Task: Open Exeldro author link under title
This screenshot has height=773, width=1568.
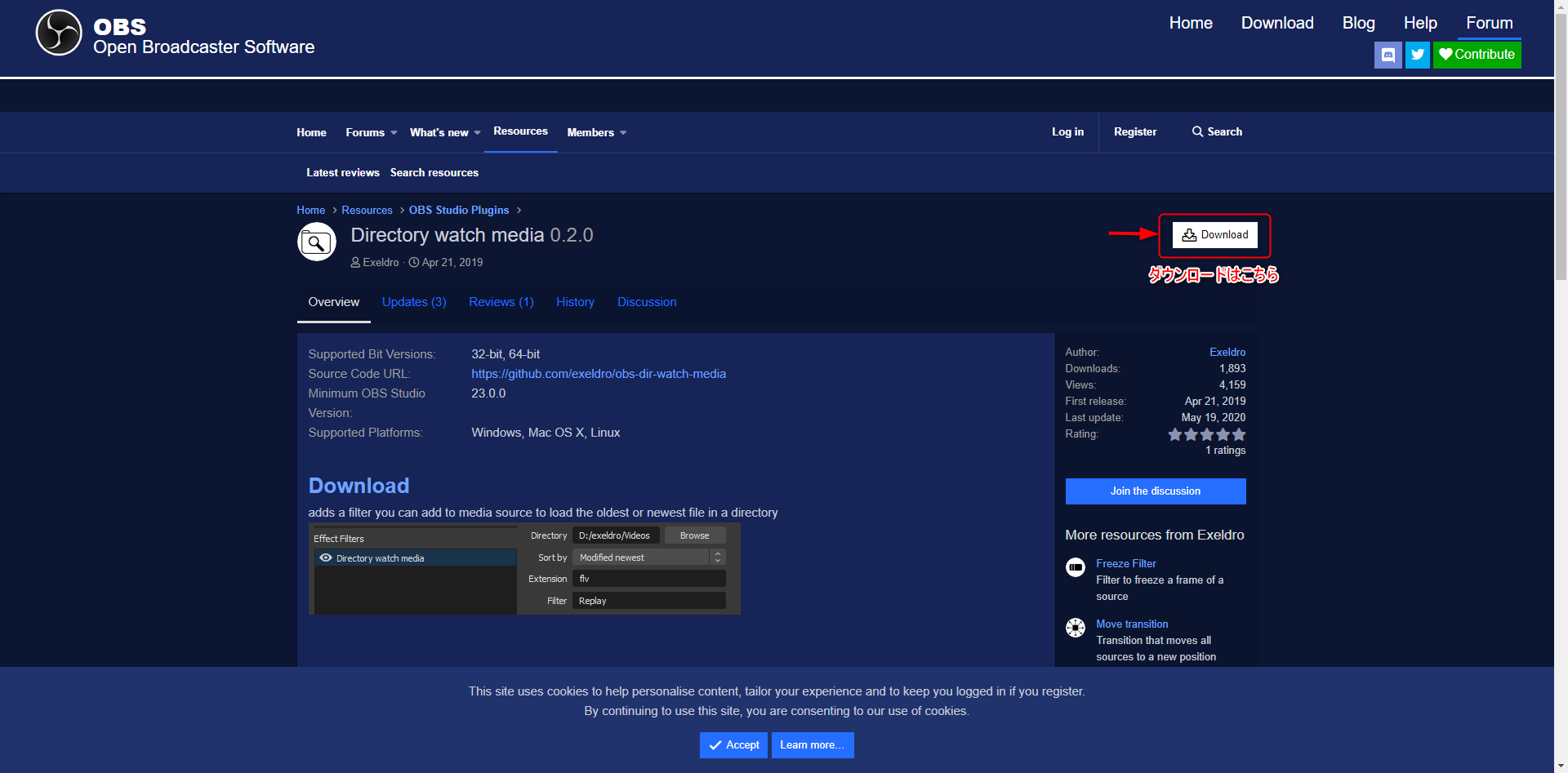Action: click(x=381, y=262)
